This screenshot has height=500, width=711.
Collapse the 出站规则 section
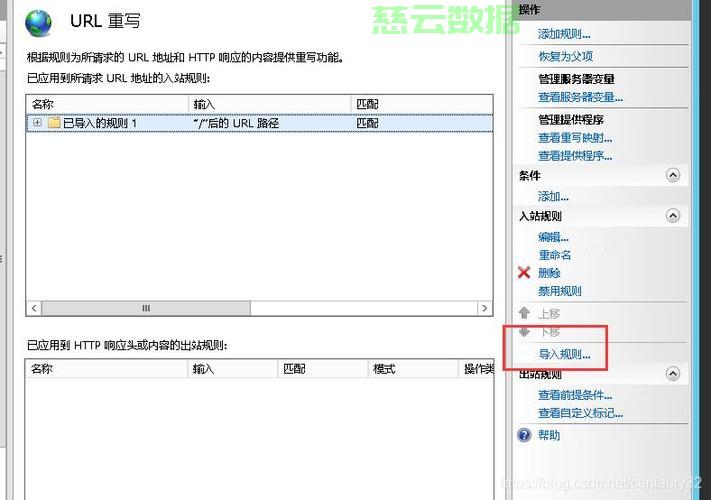pyautogui.click(x=673, y=374)
